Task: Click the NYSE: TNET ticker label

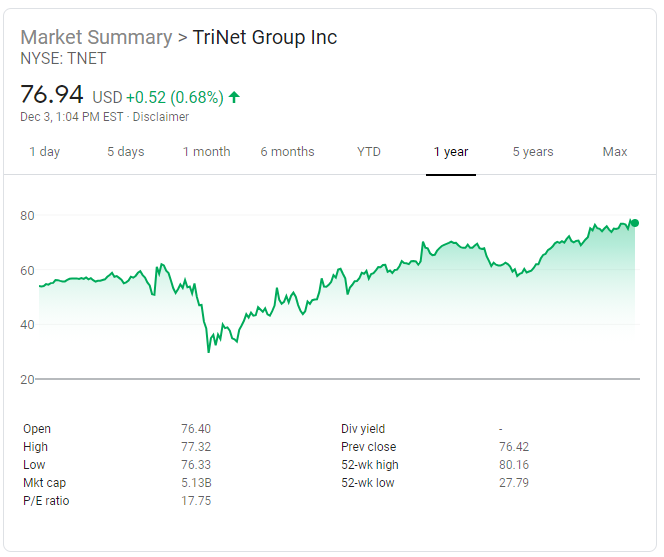Action: [x=63, y=59]
